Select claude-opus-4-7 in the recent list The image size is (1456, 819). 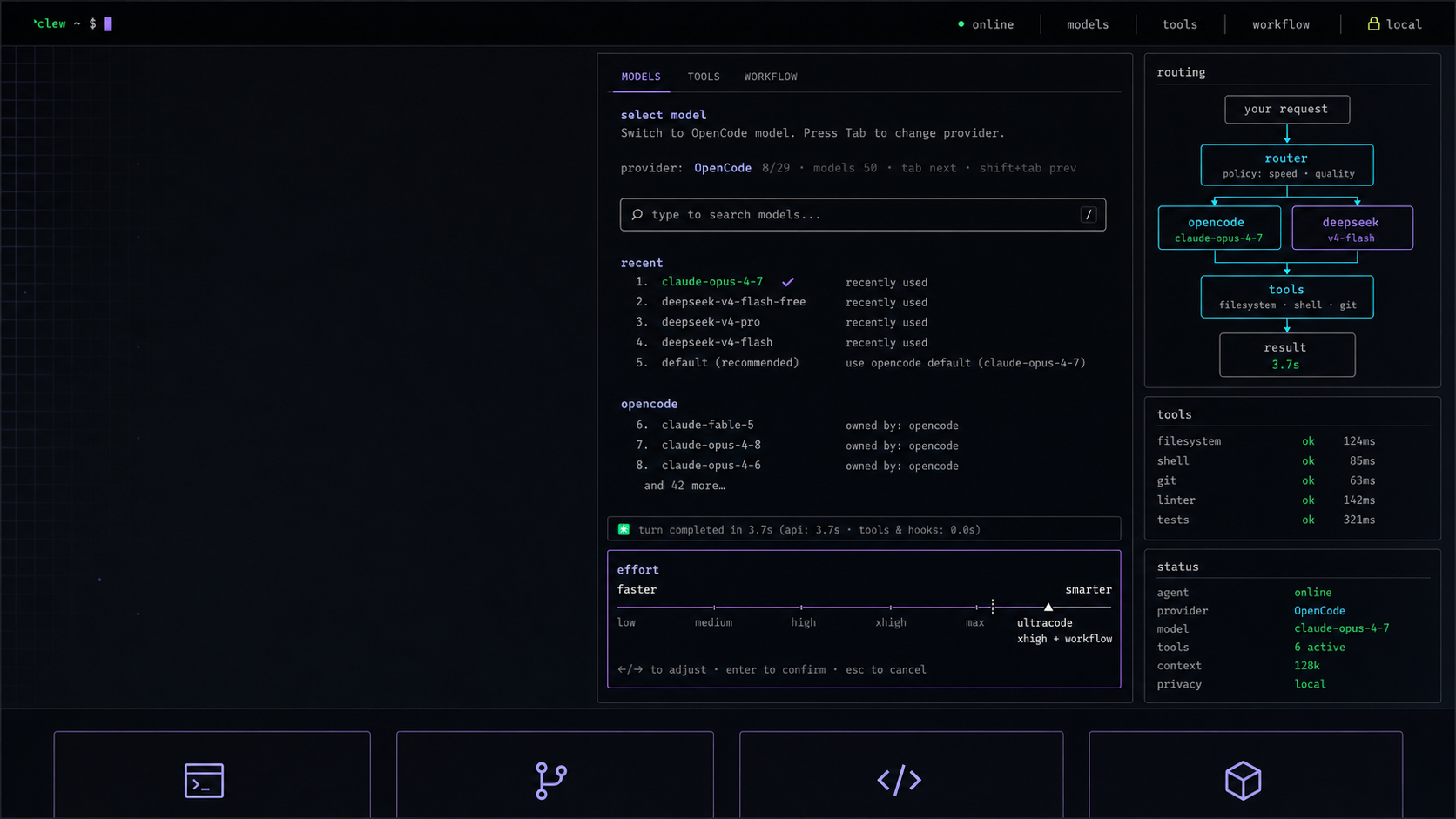coord(712,282)
